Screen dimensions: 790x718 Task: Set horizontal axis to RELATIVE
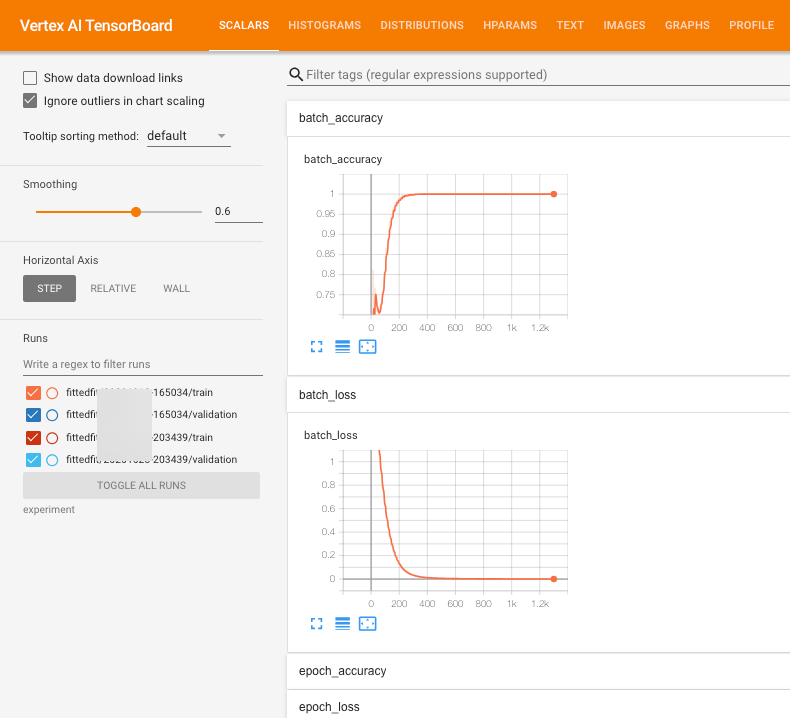click(x=113, y=288)
